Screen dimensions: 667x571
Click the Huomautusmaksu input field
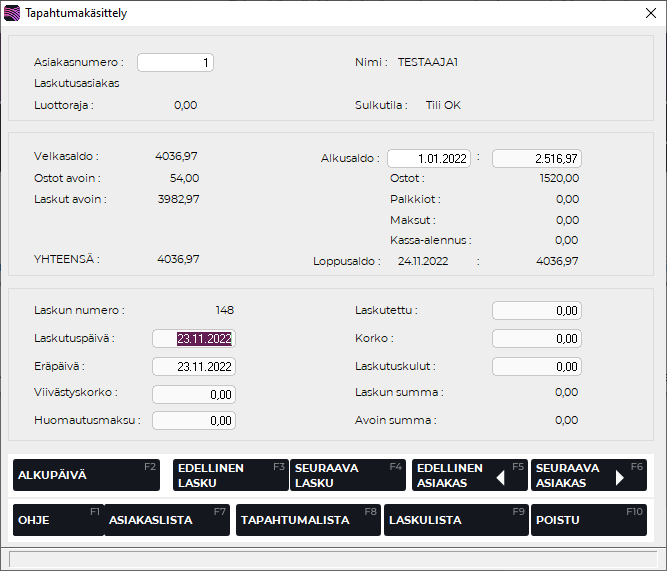(194, 421)
